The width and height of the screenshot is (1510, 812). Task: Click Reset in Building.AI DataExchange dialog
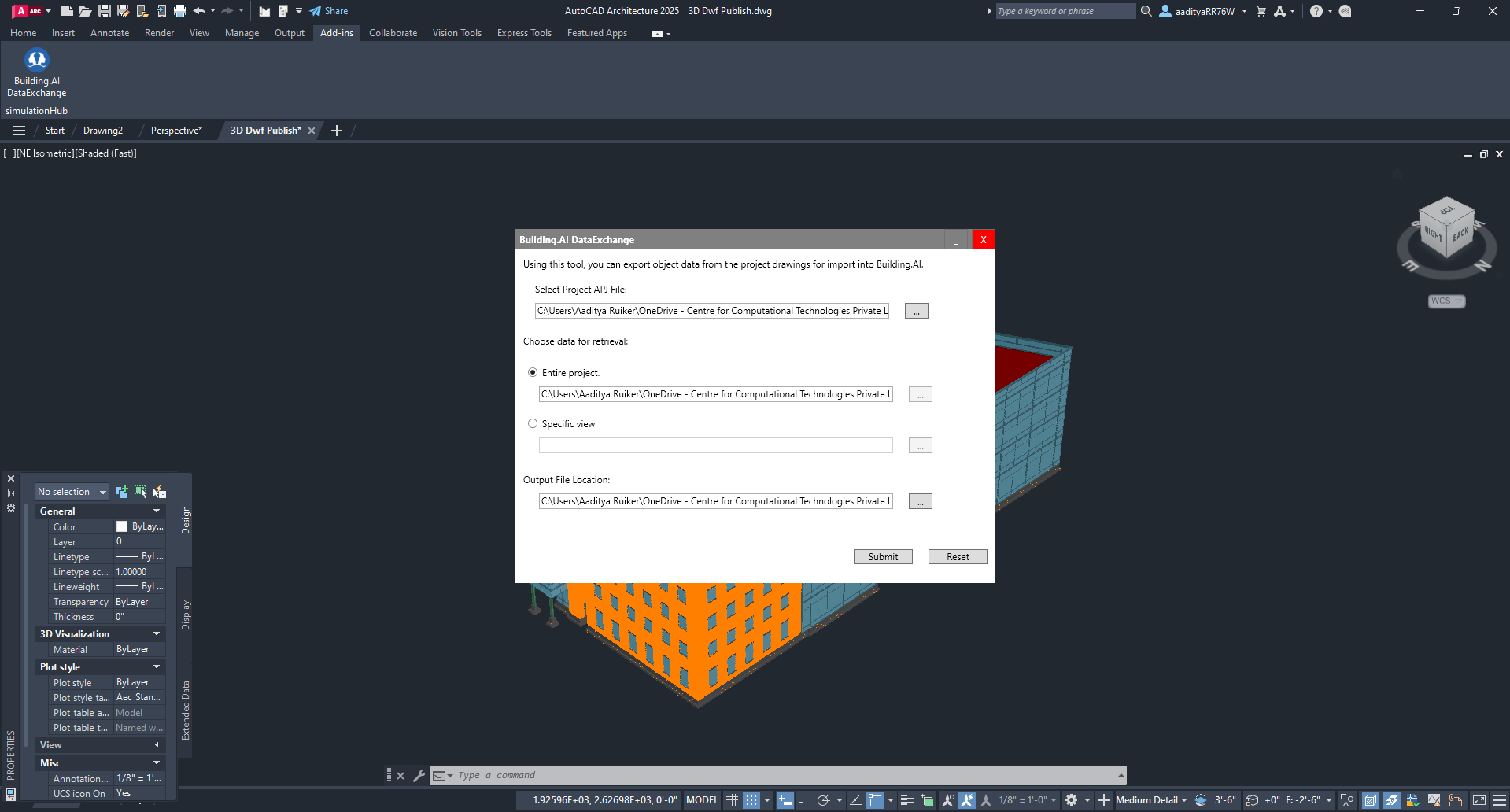(x=958, y=557)
